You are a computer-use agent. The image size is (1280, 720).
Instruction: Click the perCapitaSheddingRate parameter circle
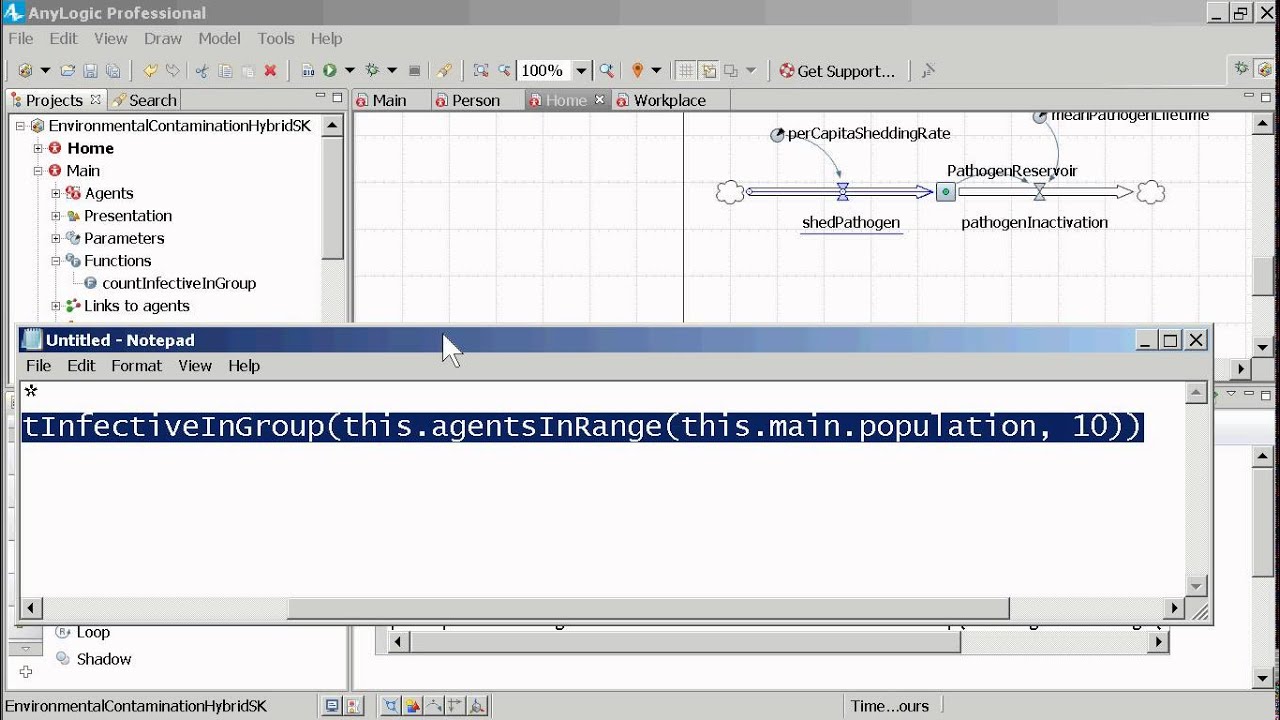point(778,135)
